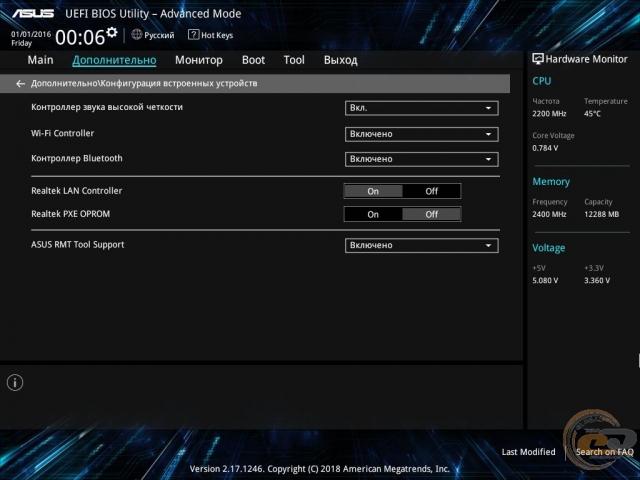
Task: Click the 2400 MHz memory frequency value
Action: 549,214
